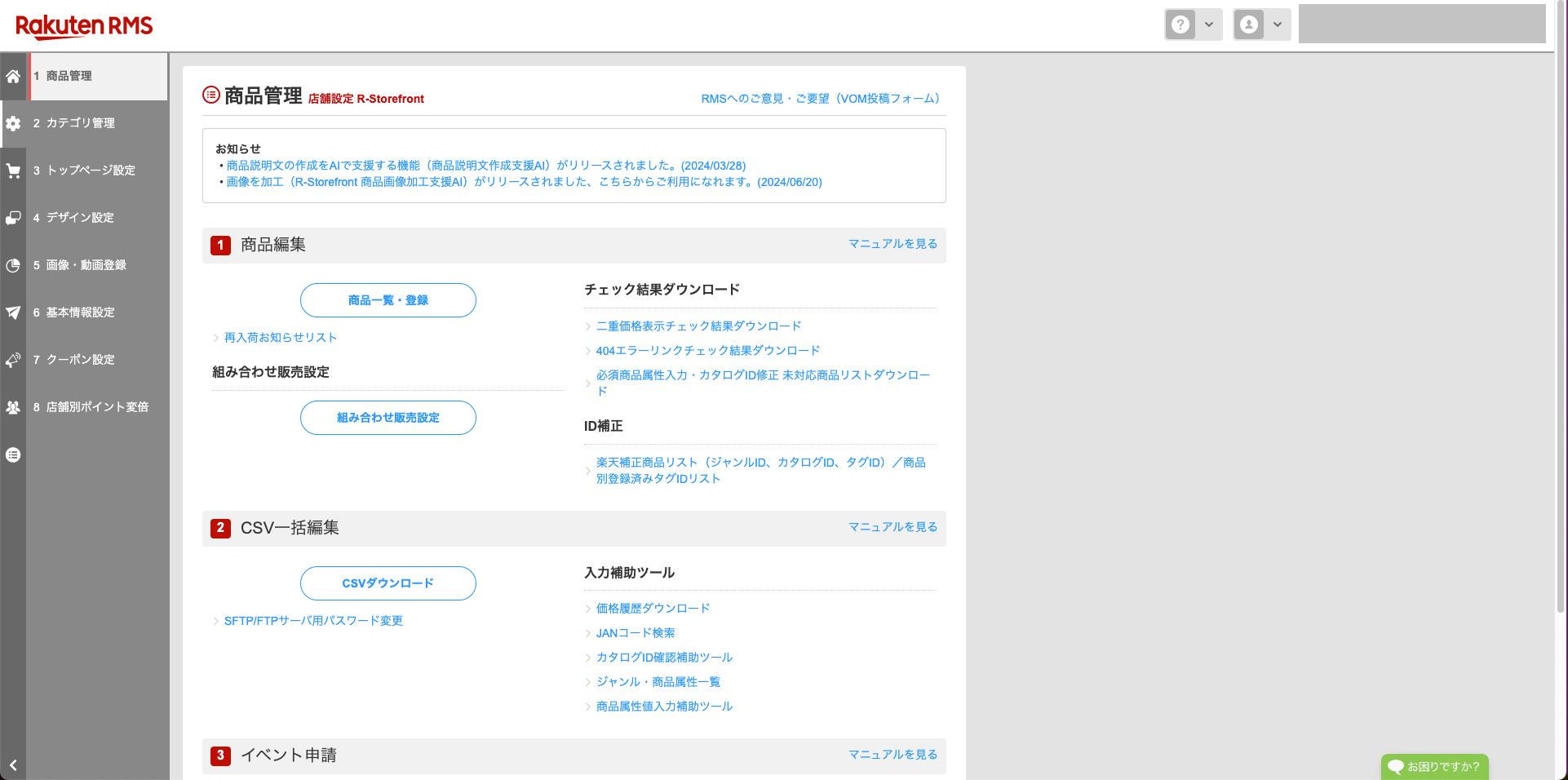Open クーポン設定 via the megaphone icon
The height and width of the screenshot is (780, 1568).
[x=13, y=360]
